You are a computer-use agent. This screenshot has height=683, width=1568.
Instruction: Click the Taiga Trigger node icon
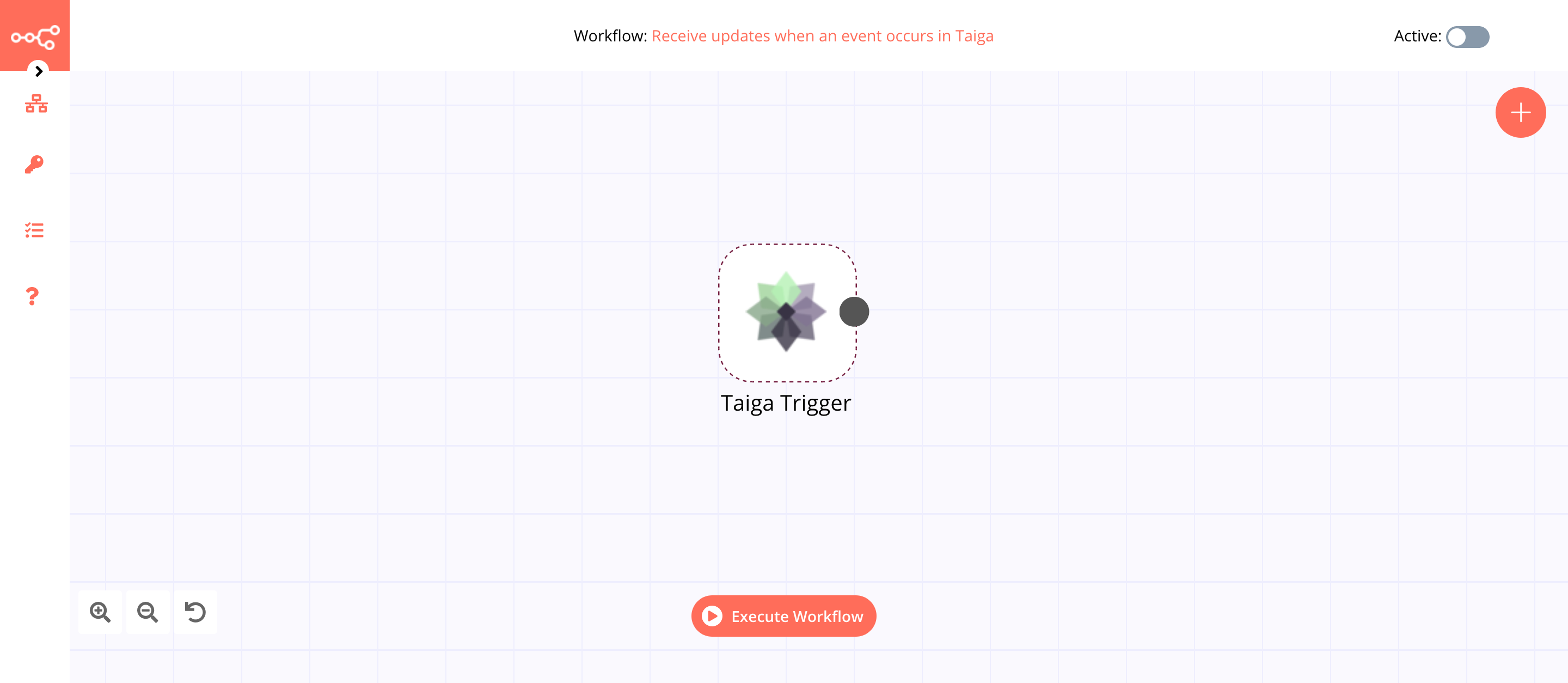(787, 312)
